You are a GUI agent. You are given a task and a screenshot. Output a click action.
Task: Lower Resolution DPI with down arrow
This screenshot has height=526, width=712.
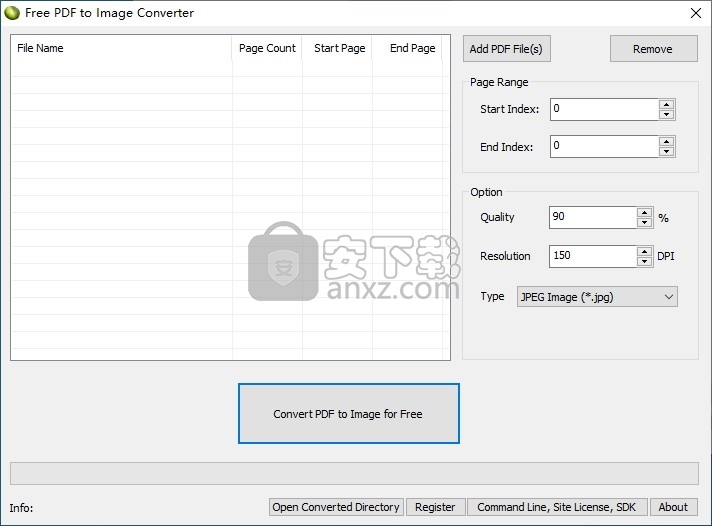(x=645, y=262)
